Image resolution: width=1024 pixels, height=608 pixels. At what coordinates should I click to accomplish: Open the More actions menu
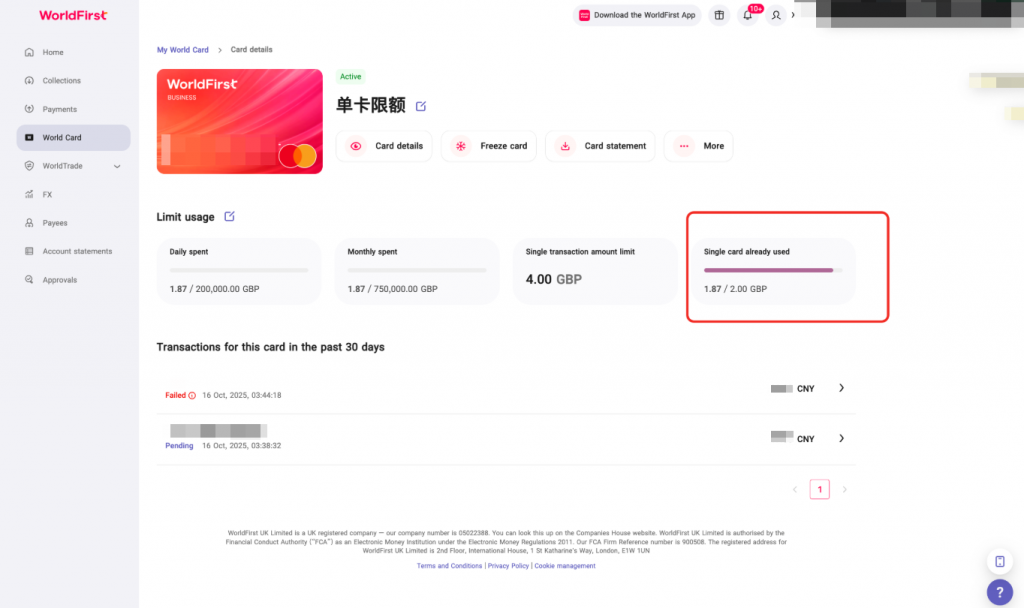(698, 146)
